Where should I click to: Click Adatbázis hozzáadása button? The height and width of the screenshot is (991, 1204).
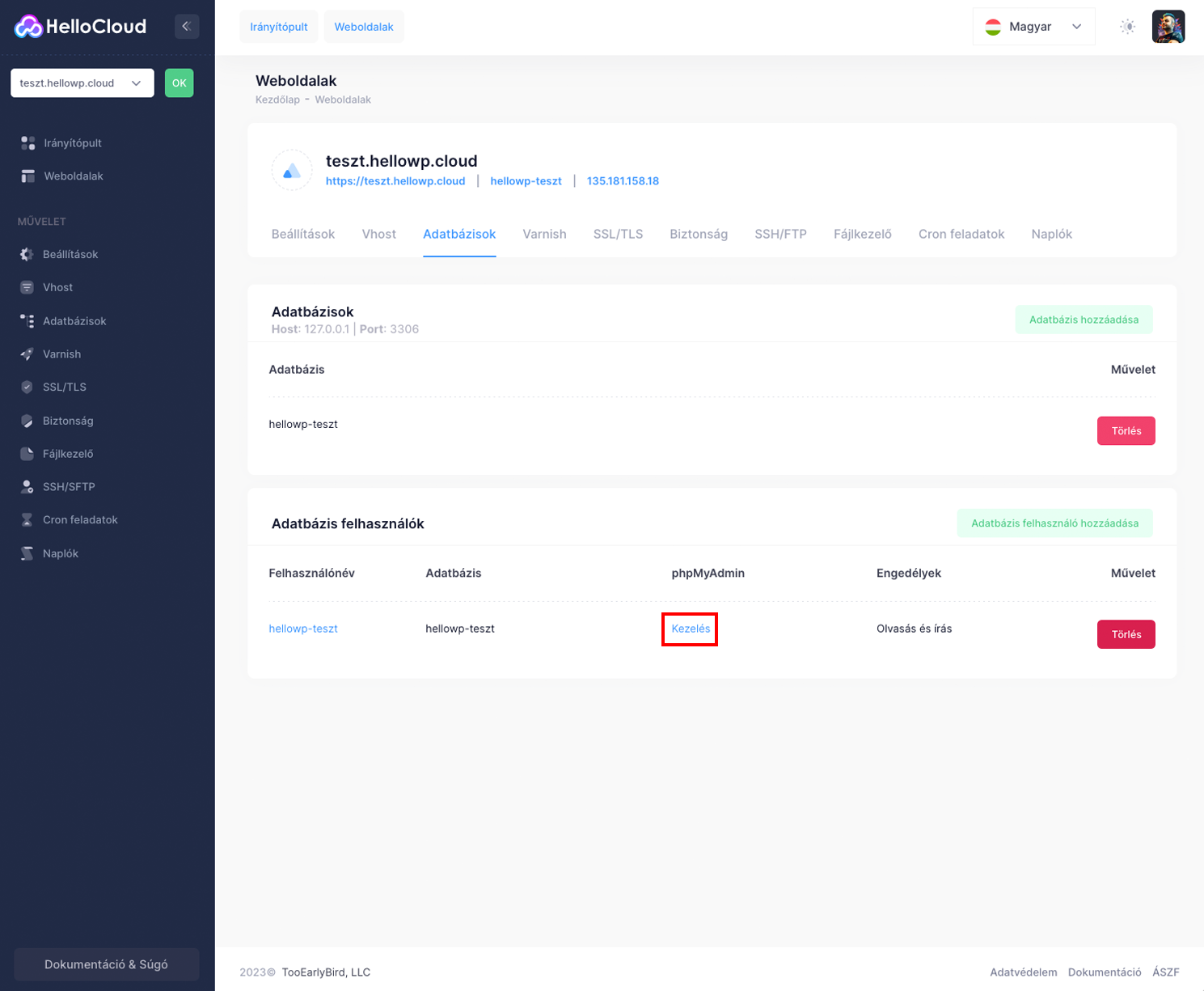click(1084, 320)
